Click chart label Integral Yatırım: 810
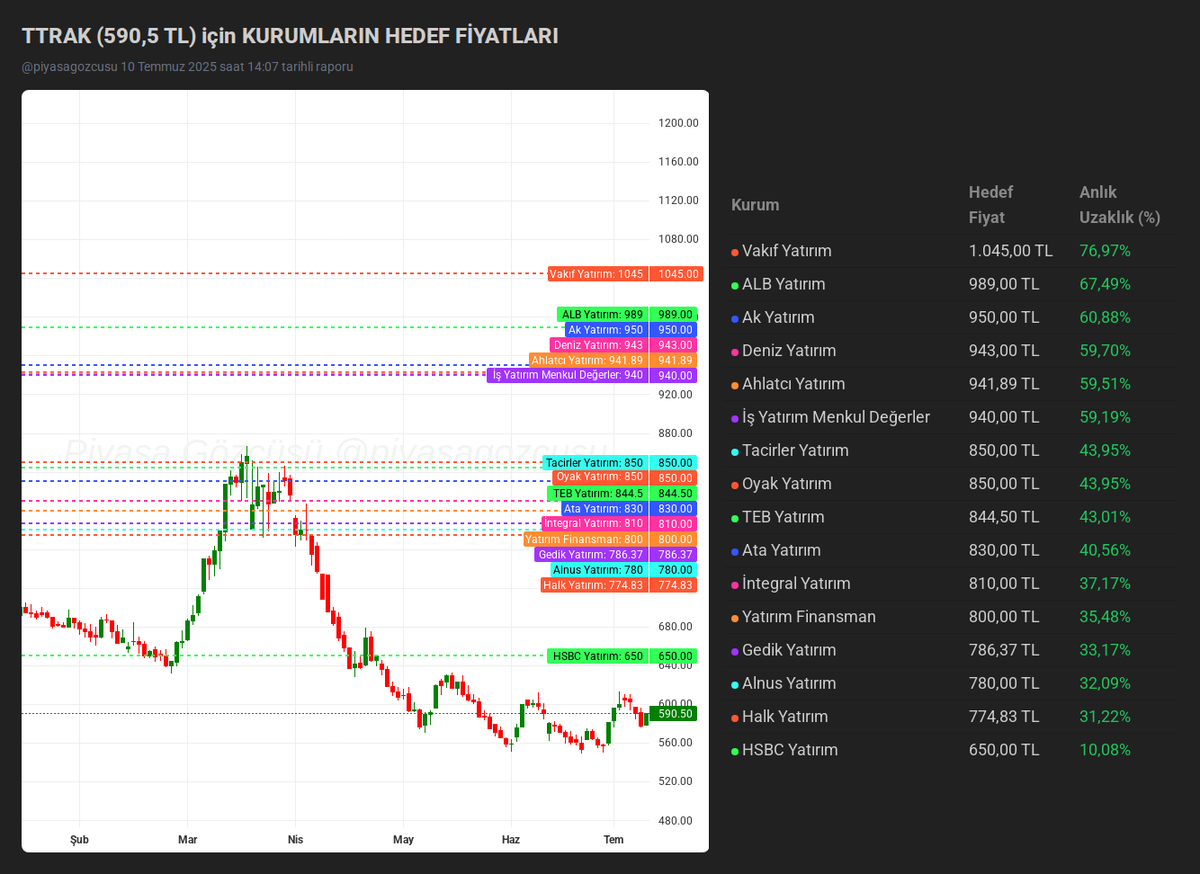This screenshot has height=874, width=1200. coord(594,523)
